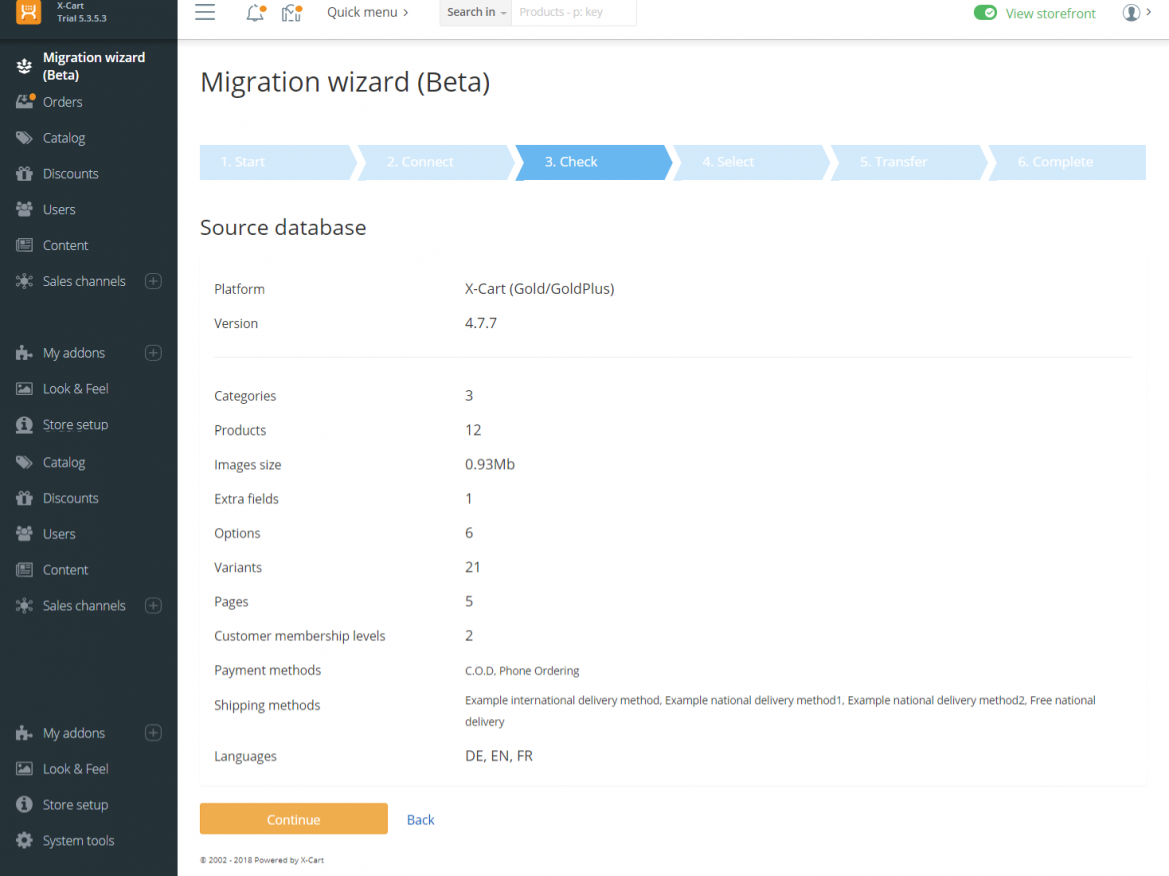
Task: Open the Users section icon
Action: [x=22, y=209]
